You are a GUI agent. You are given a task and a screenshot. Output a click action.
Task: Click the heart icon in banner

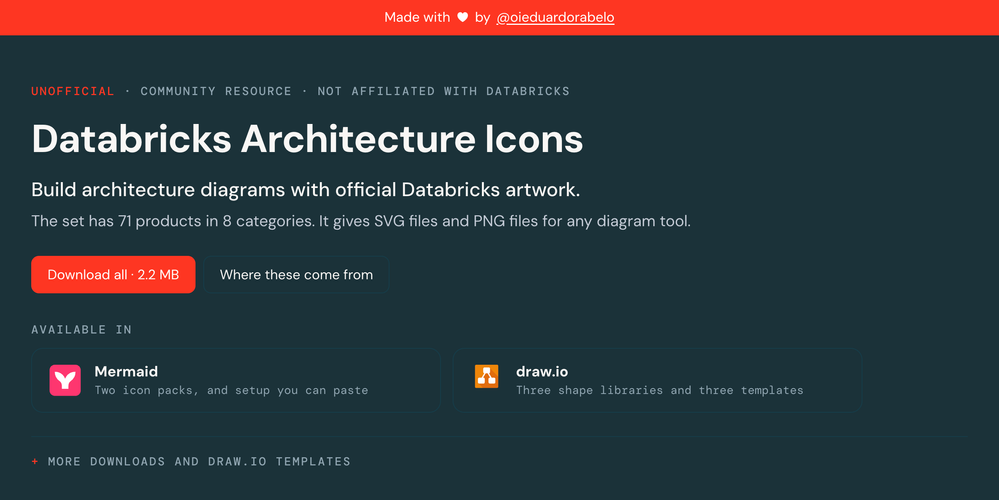point(463,17)
